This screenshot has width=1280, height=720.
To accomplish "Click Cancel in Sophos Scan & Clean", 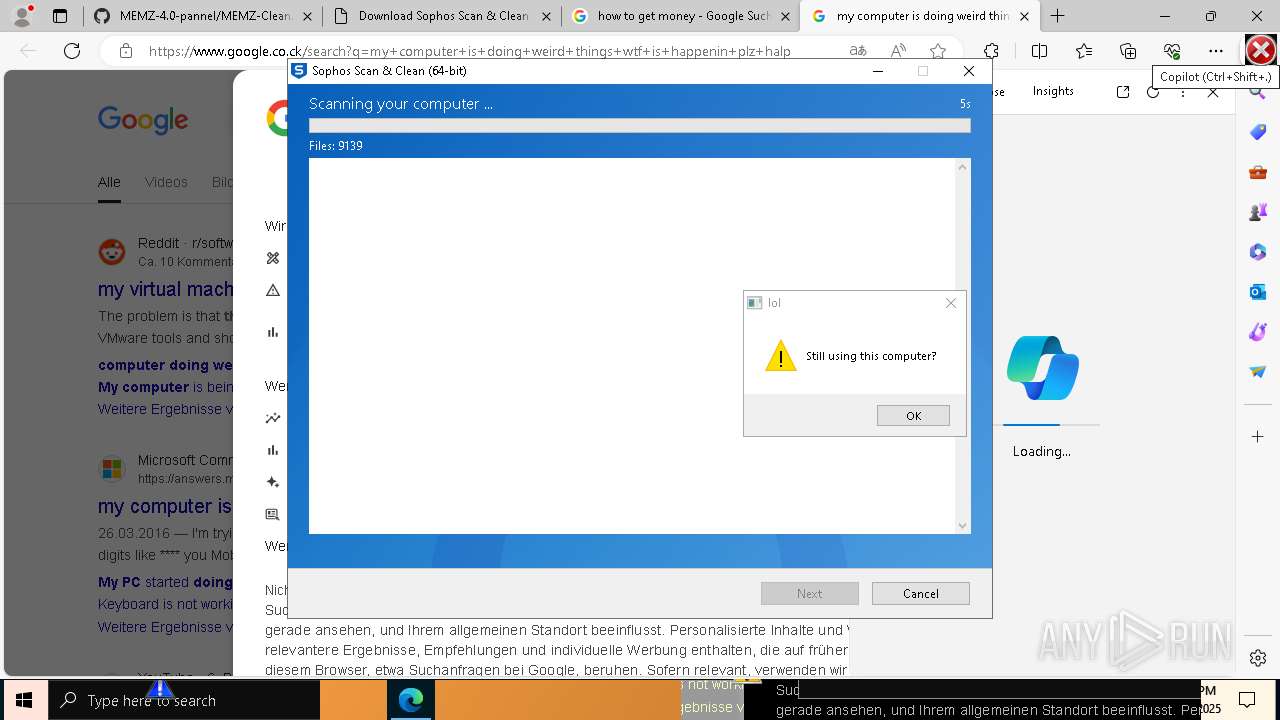I will coord(920,593).
